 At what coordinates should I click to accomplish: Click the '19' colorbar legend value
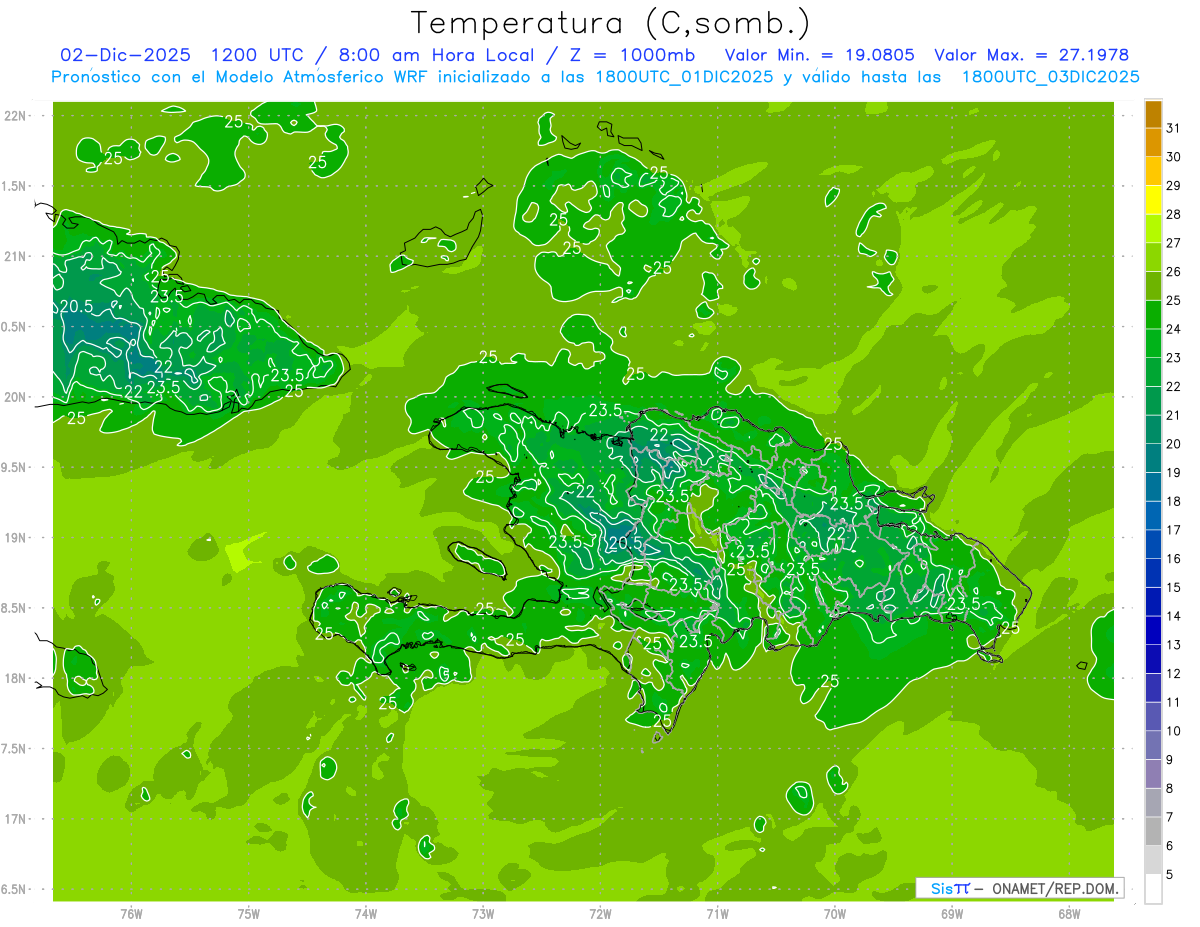(1174, 473)
